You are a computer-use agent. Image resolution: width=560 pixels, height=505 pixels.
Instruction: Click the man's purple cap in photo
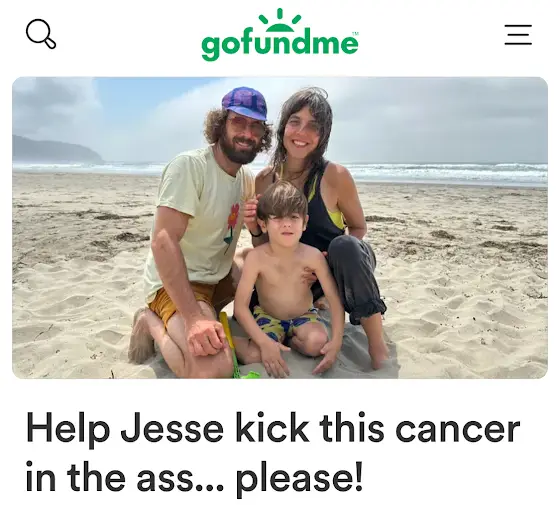tap(244, 103)
